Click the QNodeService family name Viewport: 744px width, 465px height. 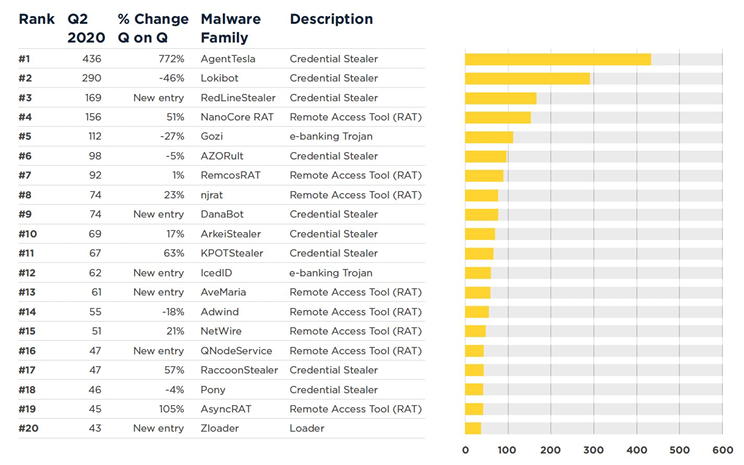236,351
